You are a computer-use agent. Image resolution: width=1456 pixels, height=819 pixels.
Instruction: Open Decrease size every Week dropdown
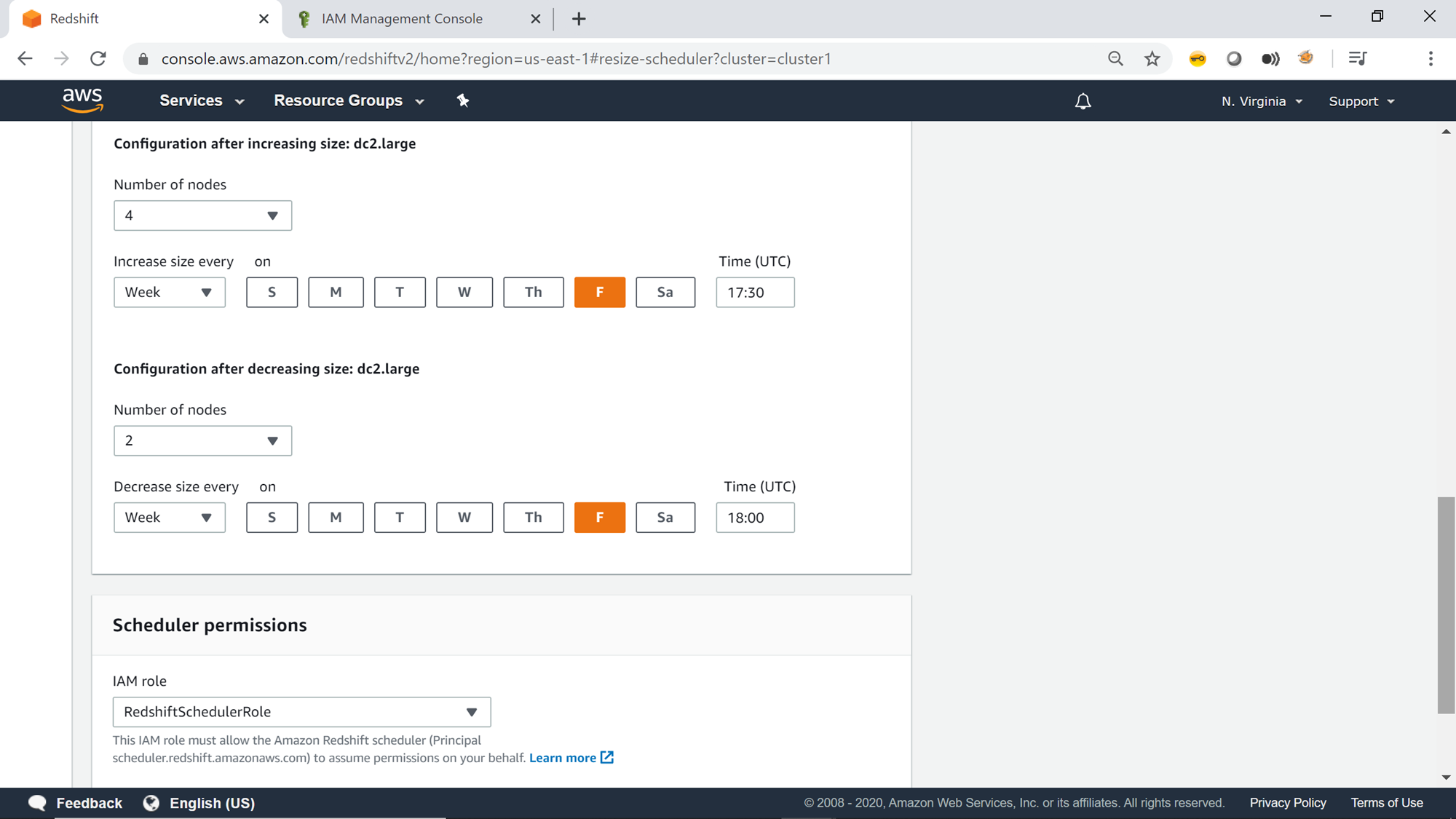pos(169,518)
